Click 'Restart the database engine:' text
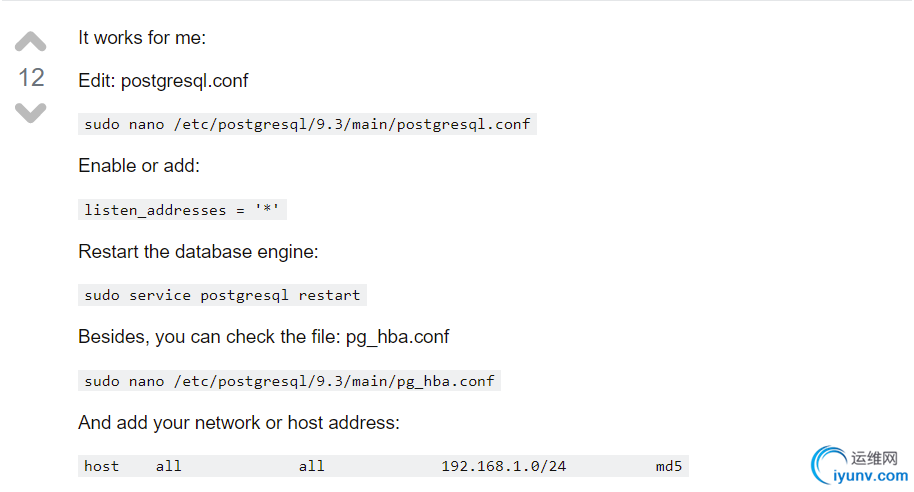The image size is (914, 492). pyautogui.click(x=198, y=251)
